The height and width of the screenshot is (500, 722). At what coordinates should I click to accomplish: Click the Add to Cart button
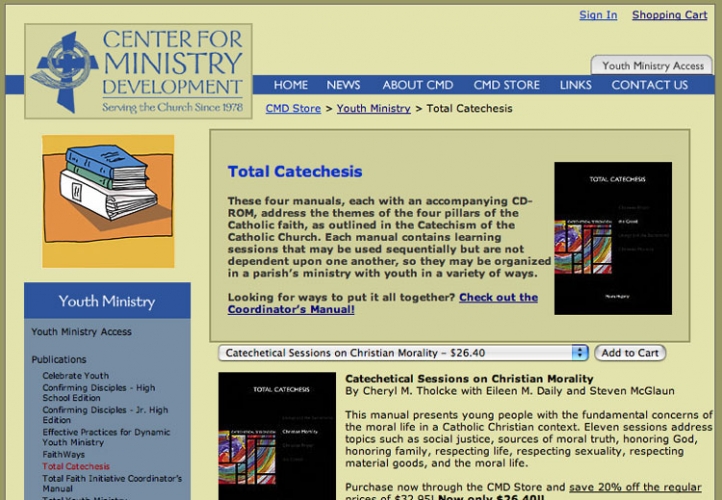630,353
